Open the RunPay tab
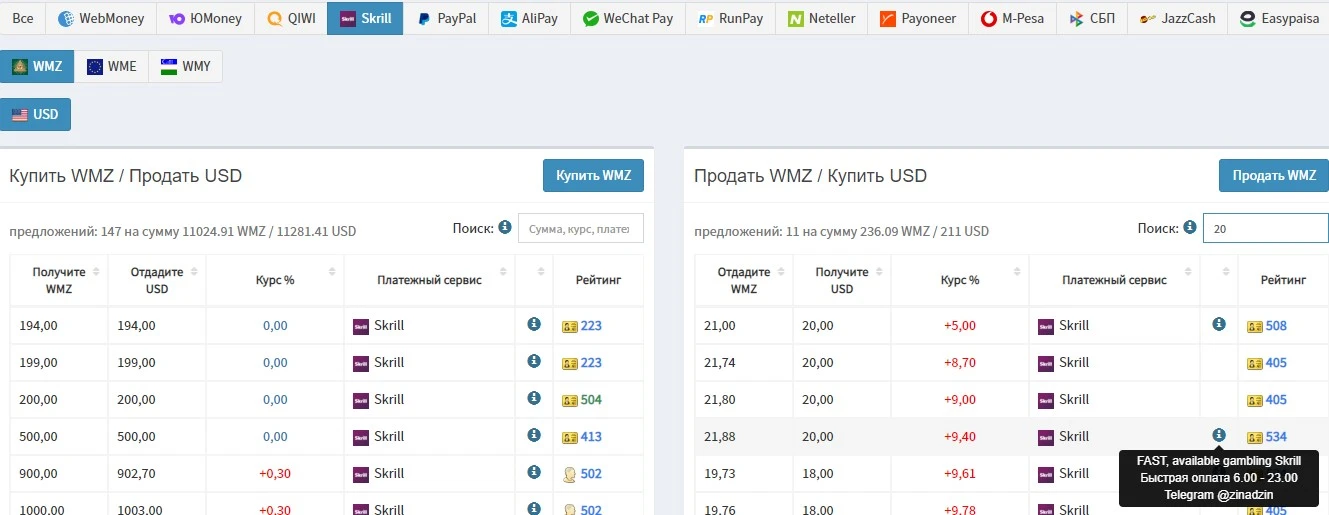This screenshot has height=515, width=1329. pos(730,18)
